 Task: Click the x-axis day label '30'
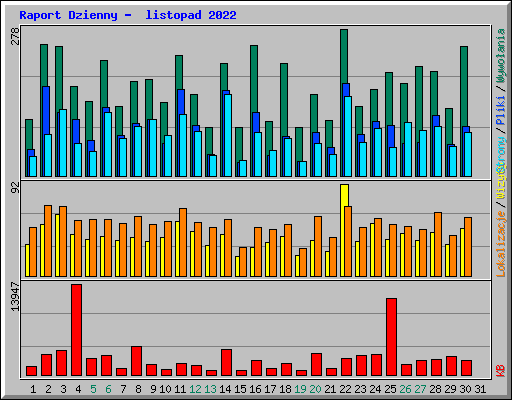coord(465,389)
